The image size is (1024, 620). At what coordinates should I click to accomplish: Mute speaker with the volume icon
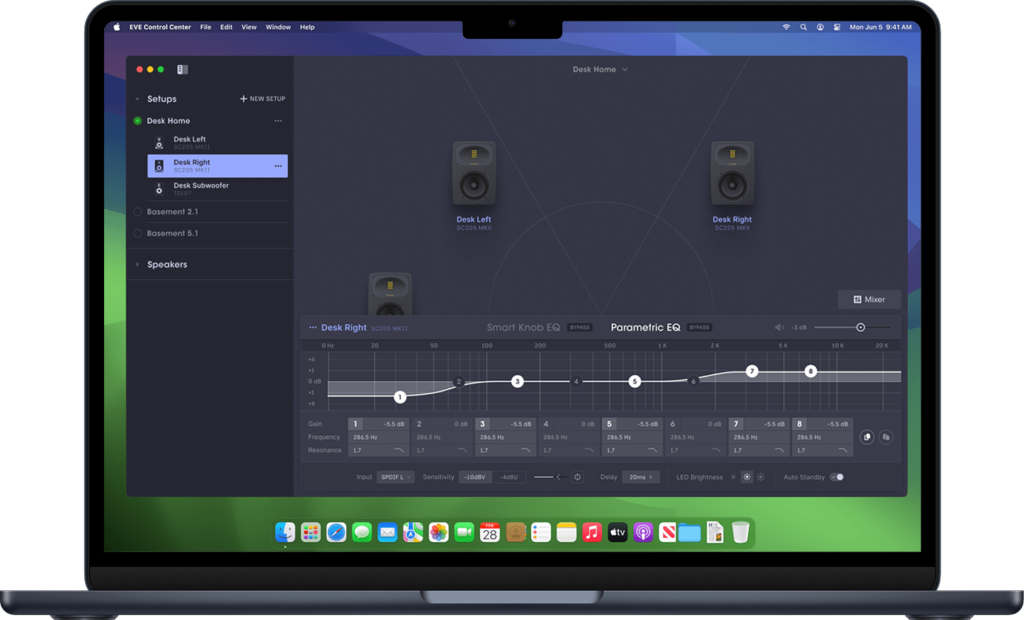(x=779, y=327)
